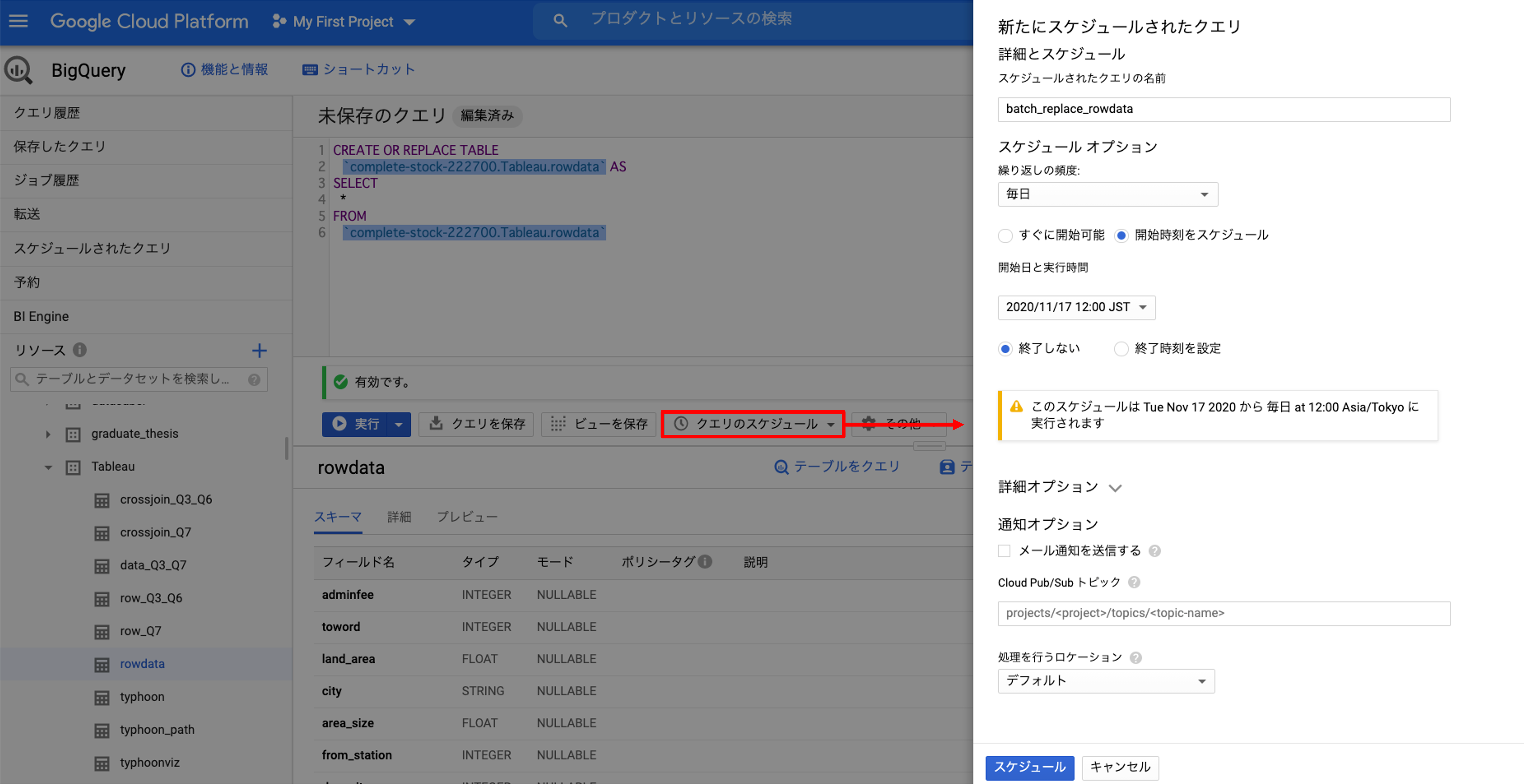Click help icon beside 処理を行うロケーション

(1135, 657)
